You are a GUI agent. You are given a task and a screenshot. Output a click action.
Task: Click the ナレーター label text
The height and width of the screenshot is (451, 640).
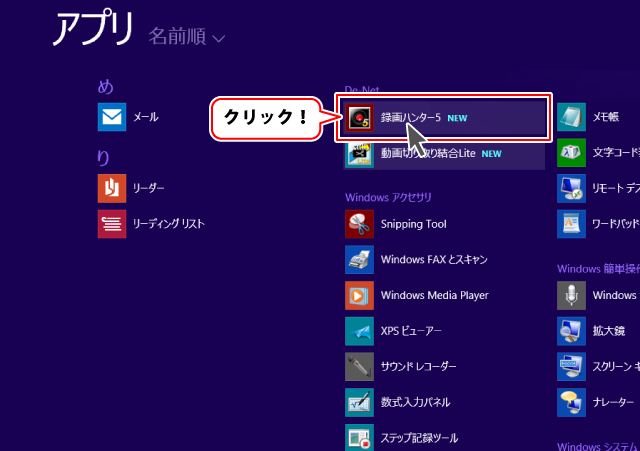click(613, 402)
